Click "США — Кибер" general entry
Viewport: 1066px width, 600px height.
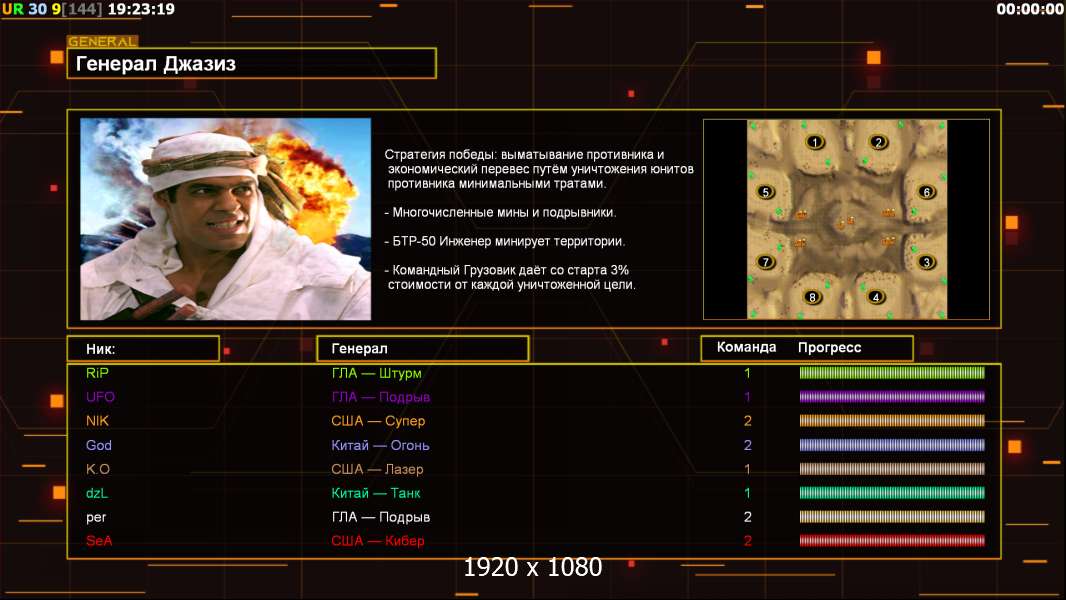coord(378,541)
